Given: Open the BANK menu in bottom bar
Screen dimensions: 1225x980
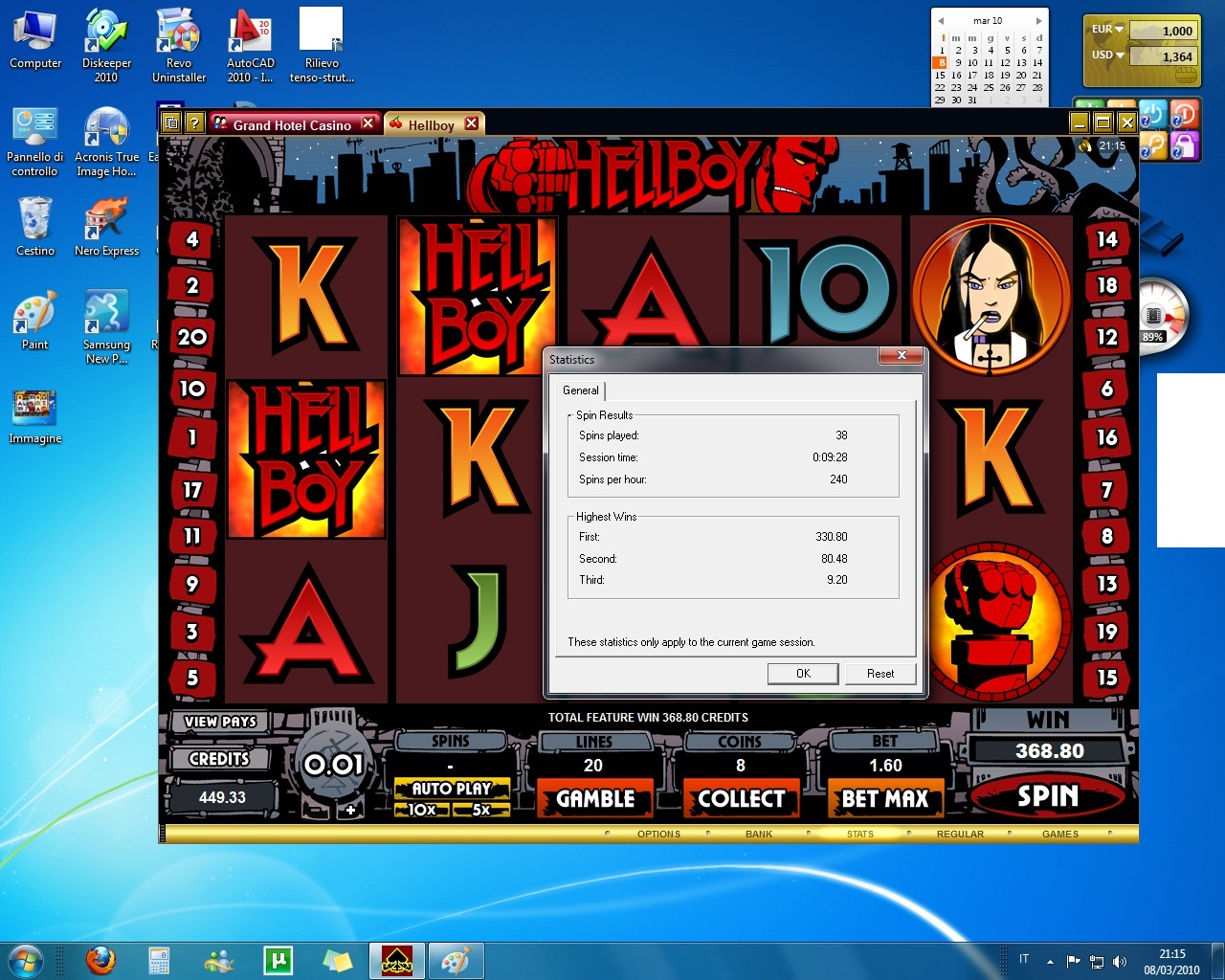Looking at the screenshot, I should (759, 835).
